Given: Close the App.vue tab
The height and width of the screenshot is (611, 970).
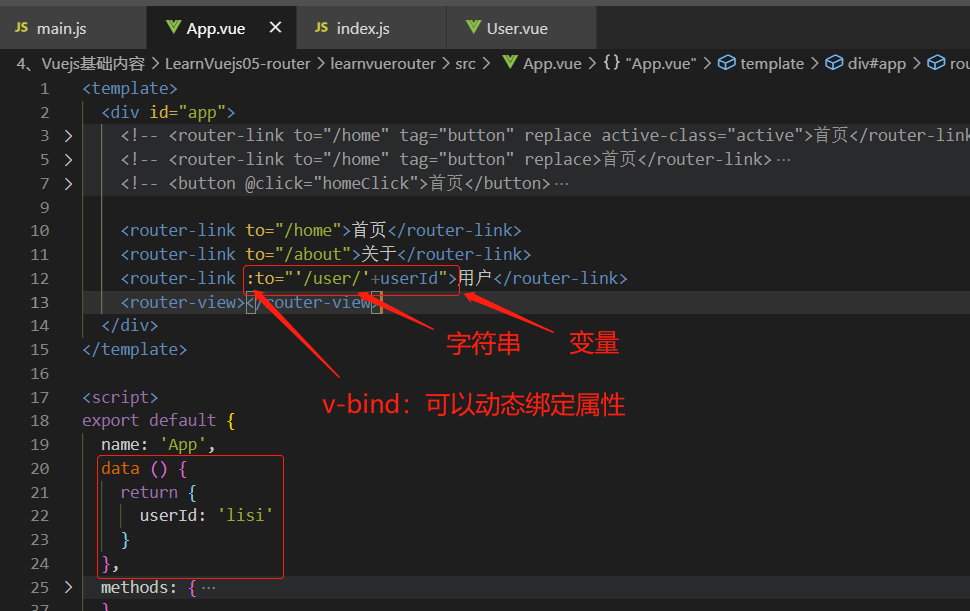Looking at the screenshot, I should (x=275, y=27).
